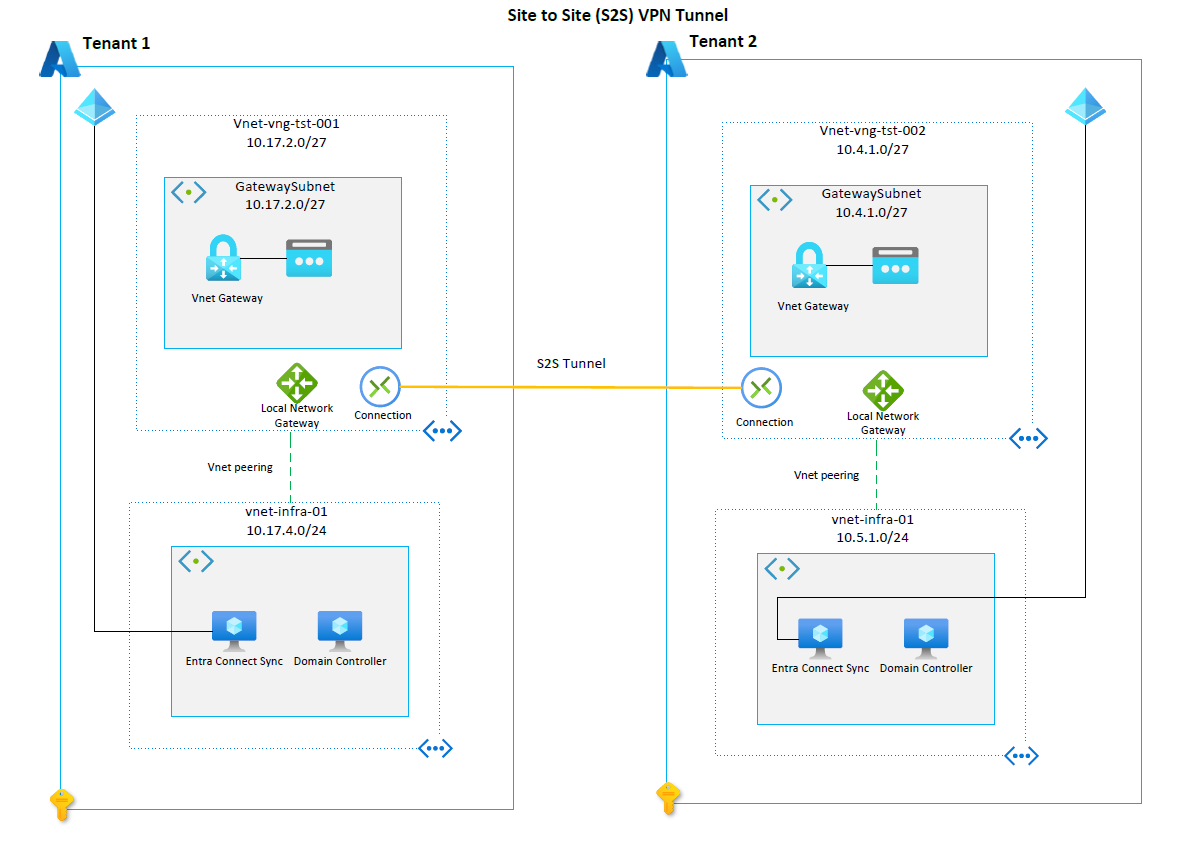This screenshot has height=859, width=1202.
Task: Select the virtual network icon below Vnet-vng-tst-001 box
Action: [x=442, y=430]
